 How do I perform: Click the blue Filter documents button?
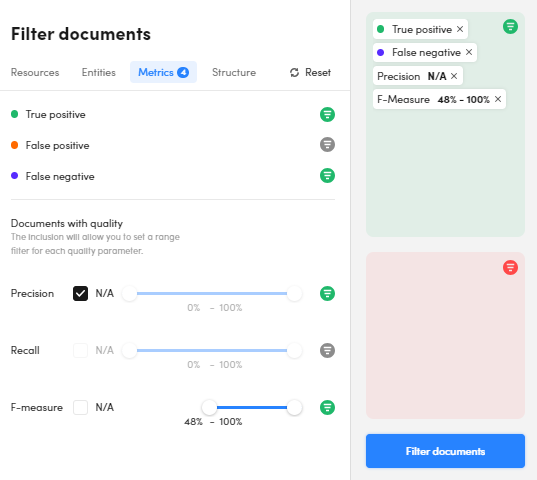(x=445, y=451)
